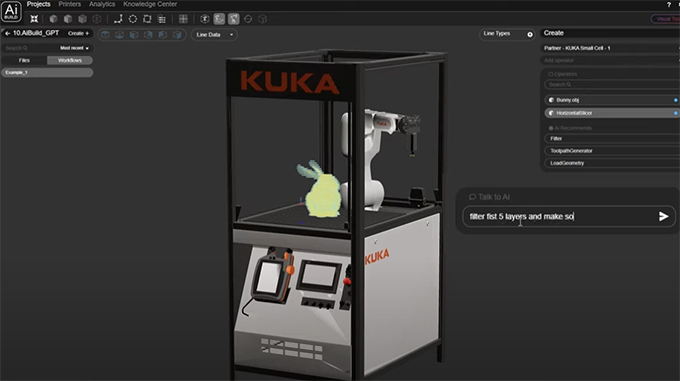680x381 pixels.
Task: Click the left panel Search field
Action: click(x=29, y=48)
